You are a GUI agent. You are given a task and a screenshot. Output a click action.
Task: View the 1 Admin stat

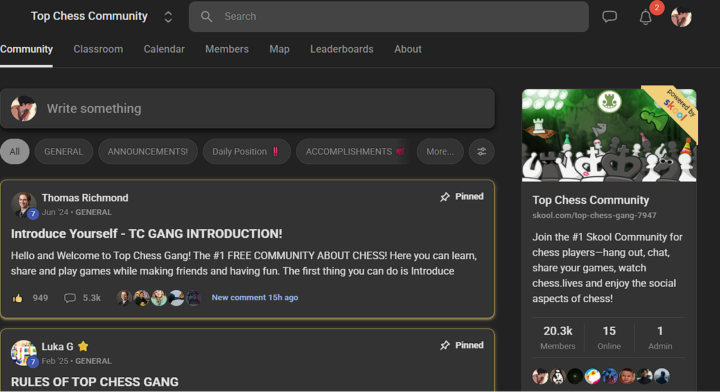(x=660, y=337)
